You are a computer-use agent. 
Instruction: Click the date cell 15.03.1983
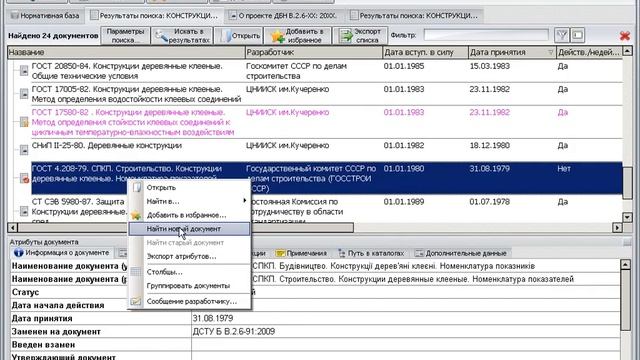(x=489, y=66)
